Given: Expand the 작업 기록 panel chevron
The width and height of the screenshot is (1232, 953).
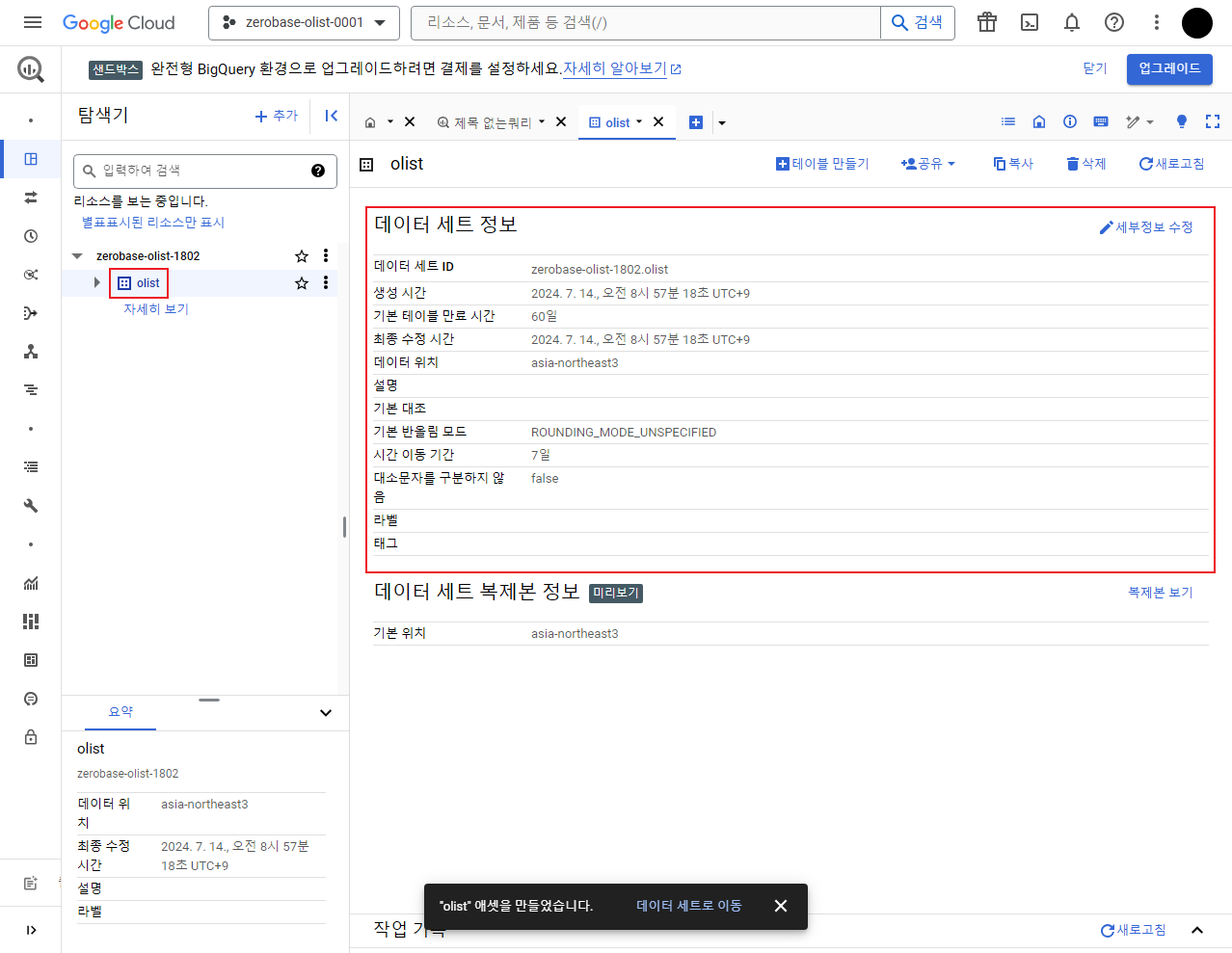Looking at the screenshot, I should [x=1197, y=930].
